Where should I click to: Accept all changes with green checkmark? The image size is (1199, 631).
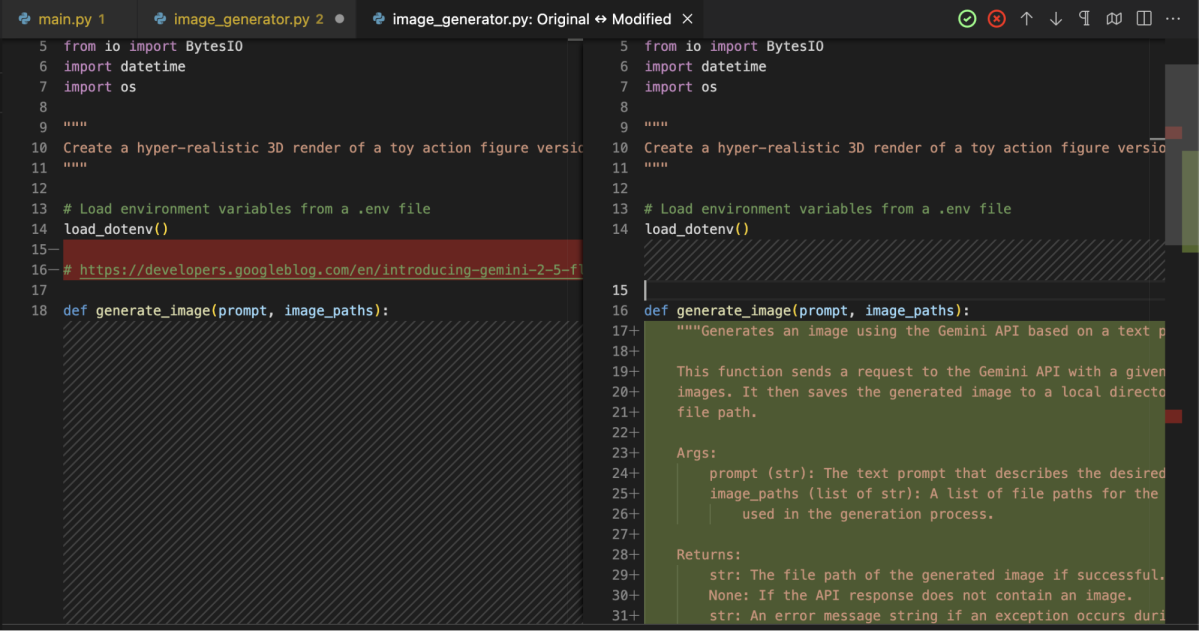[x=967, y=19]
